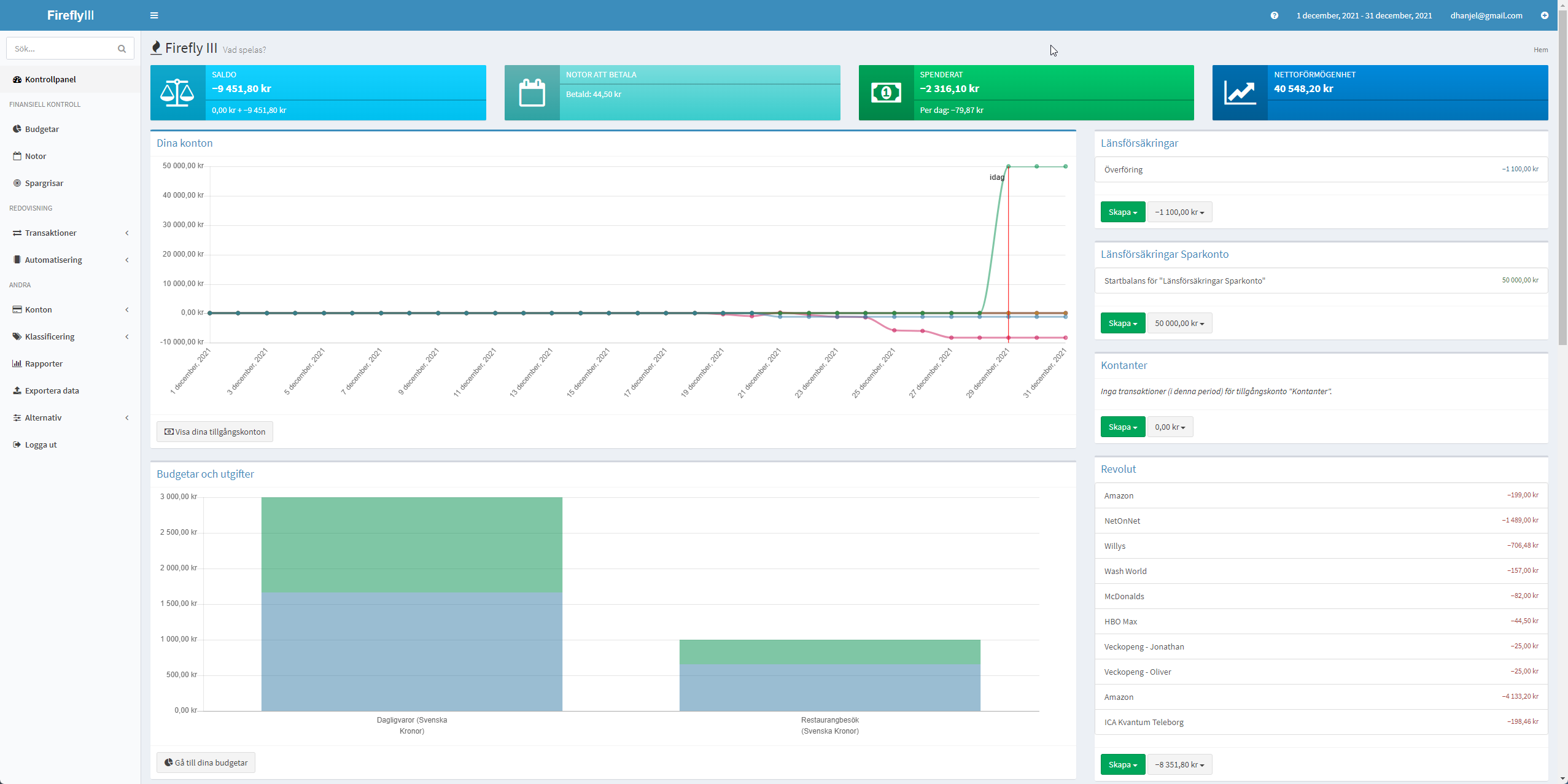1568x784 pixels.
Task: Open Spargrisar in the sidebar
Action: 44,183
